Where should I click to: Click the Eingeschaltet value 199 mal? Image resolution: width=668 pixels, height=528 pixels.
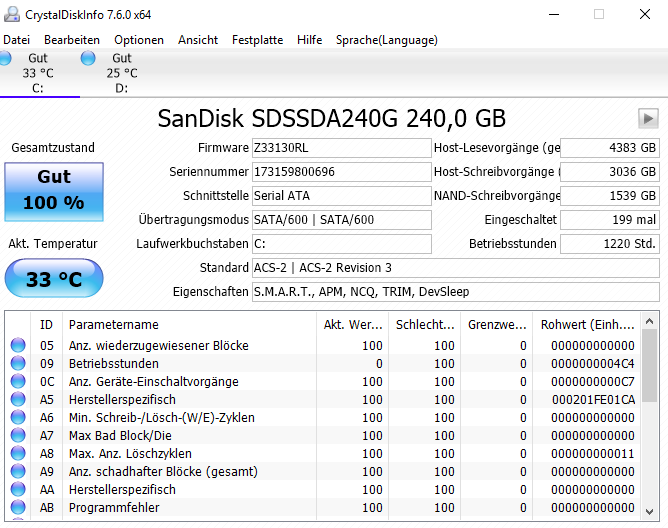[x=610, y=220]
